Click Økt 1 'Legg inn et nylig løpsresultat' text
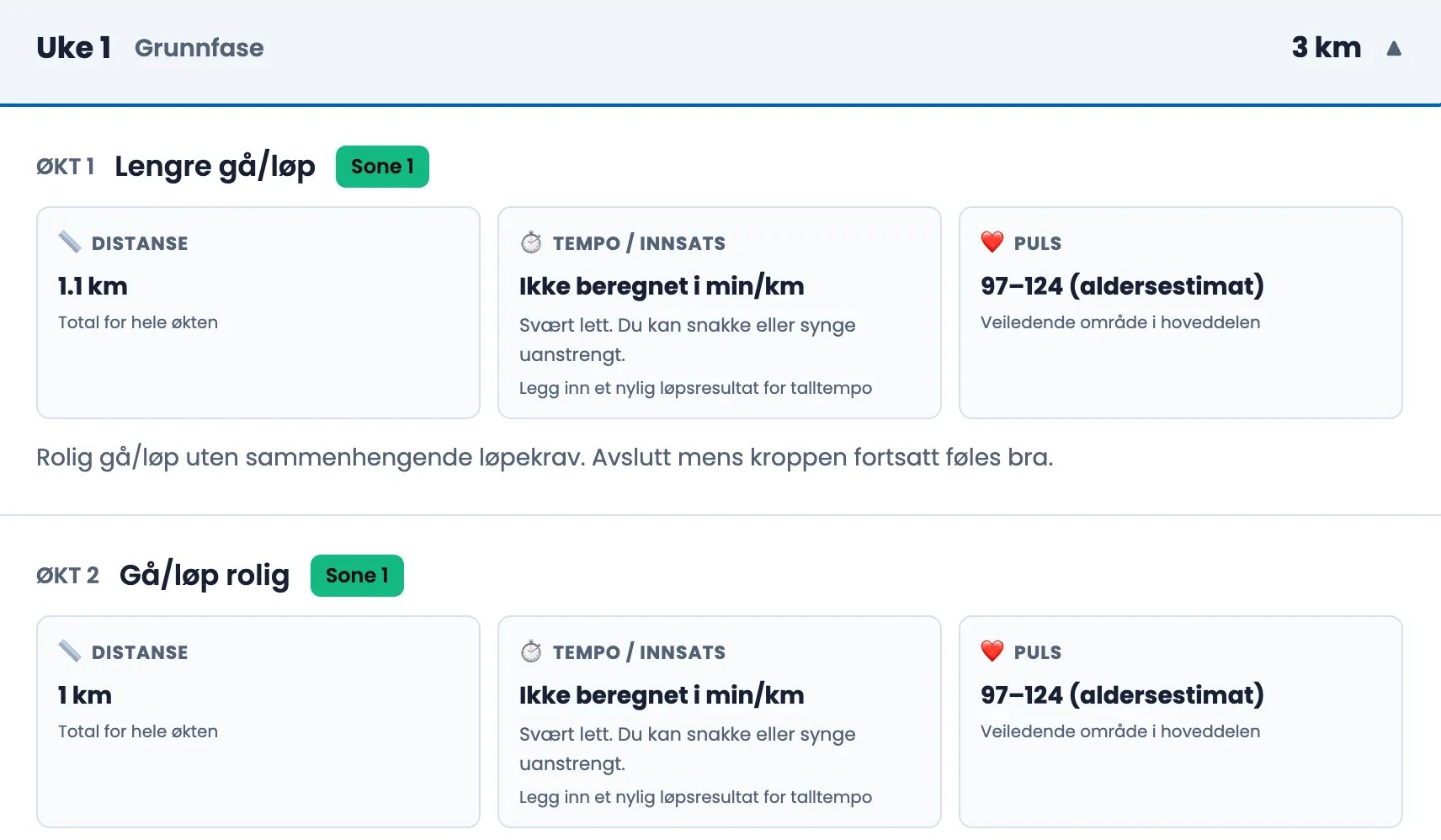The image size is (1441, 840). pos(695,388)
